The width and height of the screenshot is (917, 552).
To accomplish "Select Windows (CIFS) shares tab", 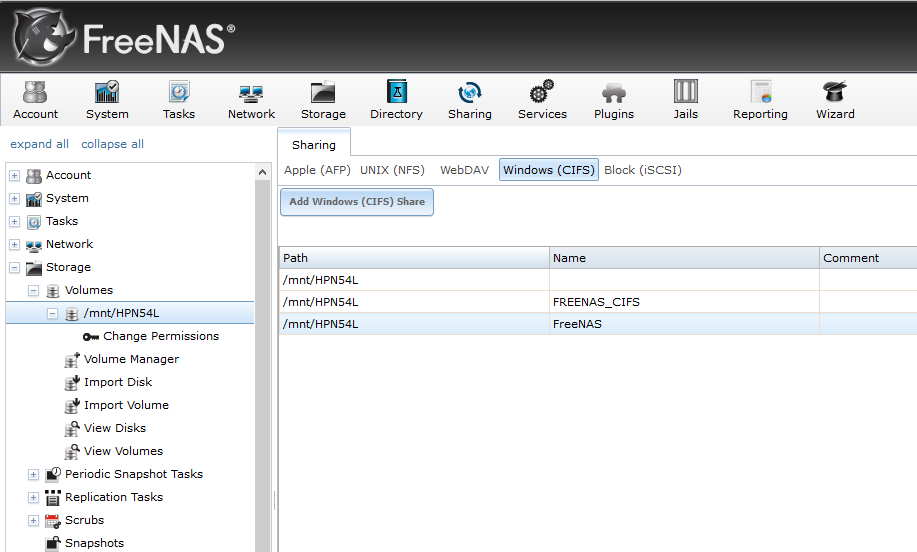I will click(549, 170).
